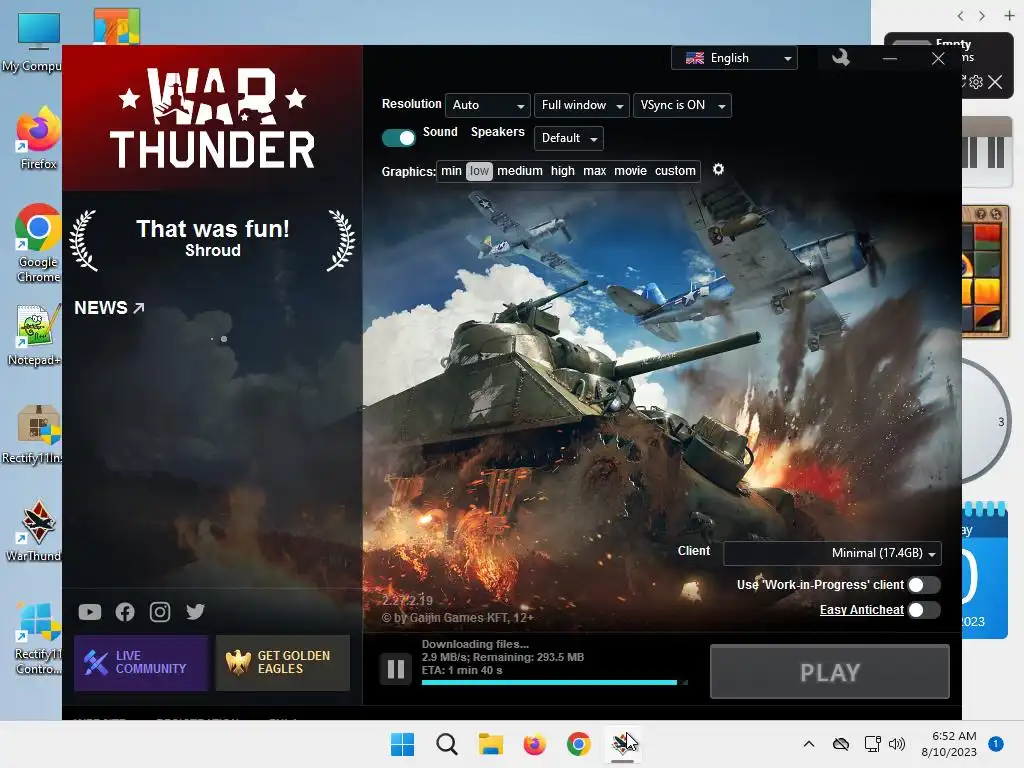The image size is (1024, 768).
Task: Open Windows Start menu
Action: point(402,744)
